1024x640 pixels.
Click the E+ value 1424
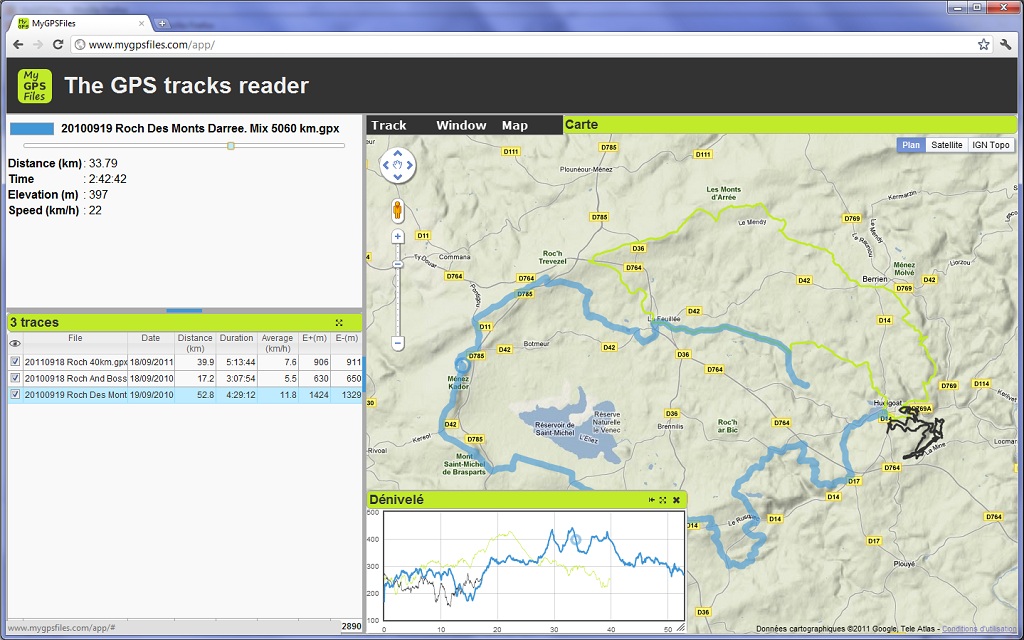click(x=317, y=394)
